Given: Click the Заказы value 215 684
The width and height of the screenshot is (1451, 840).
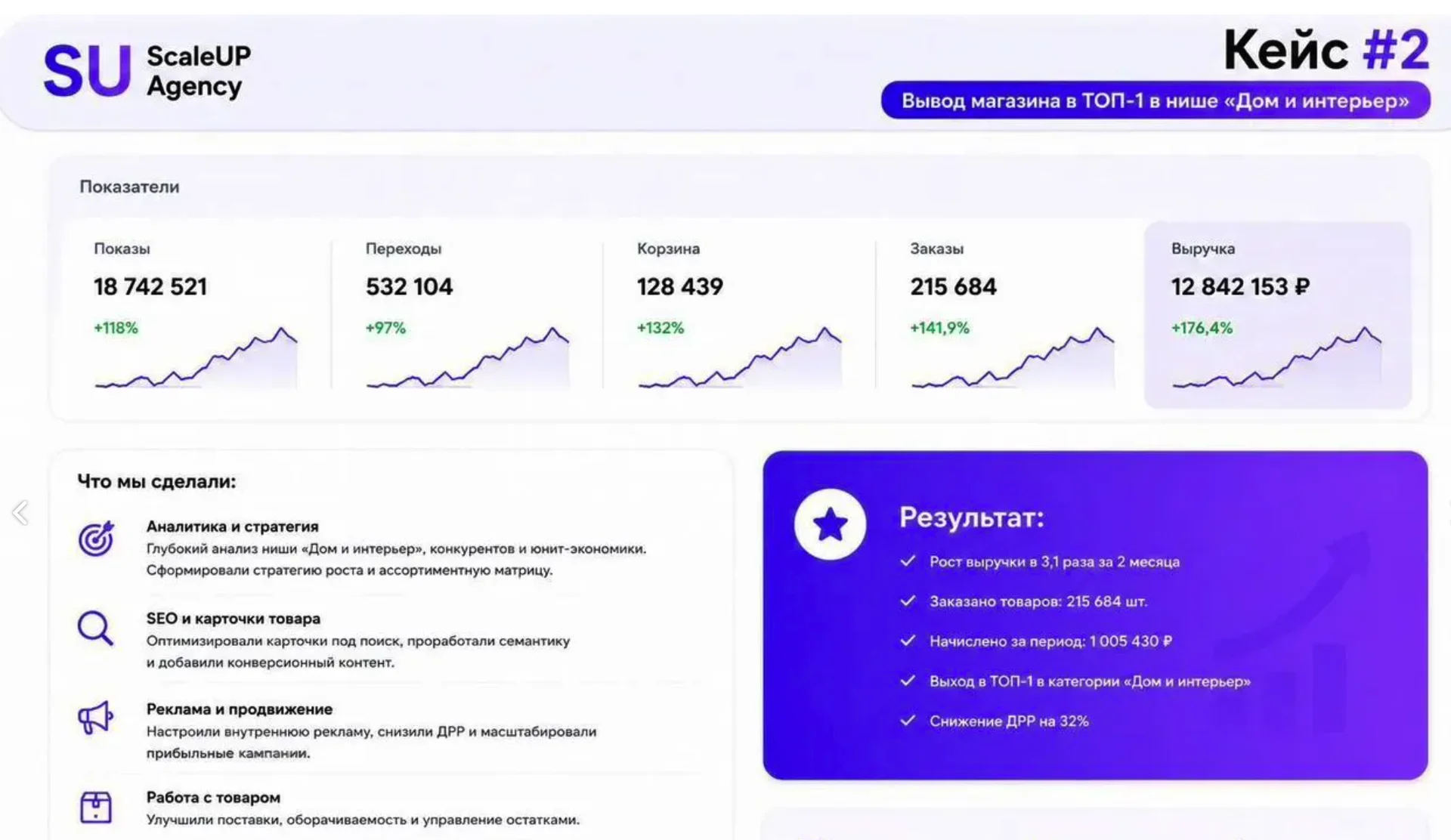Looking at the screenshot, I should (x=953, y=287).
